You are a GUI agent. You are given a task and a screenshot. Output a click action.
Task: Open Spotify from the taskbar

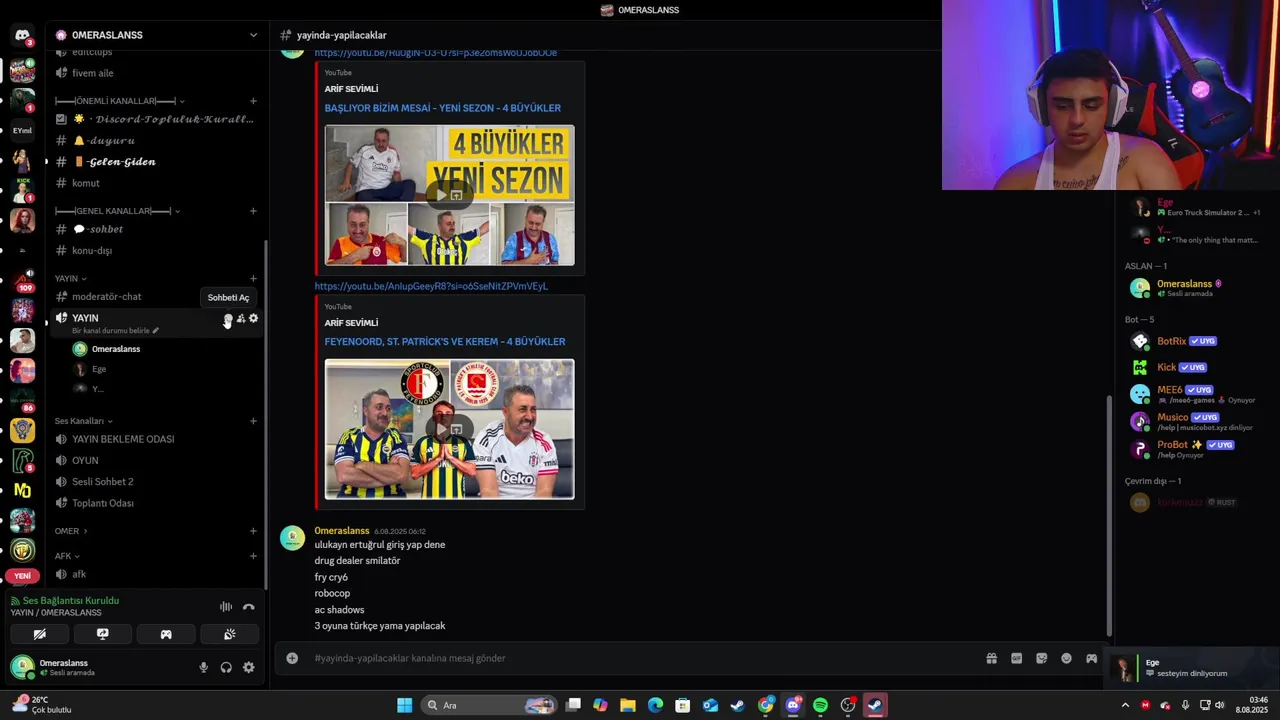[x=820, y=705]
